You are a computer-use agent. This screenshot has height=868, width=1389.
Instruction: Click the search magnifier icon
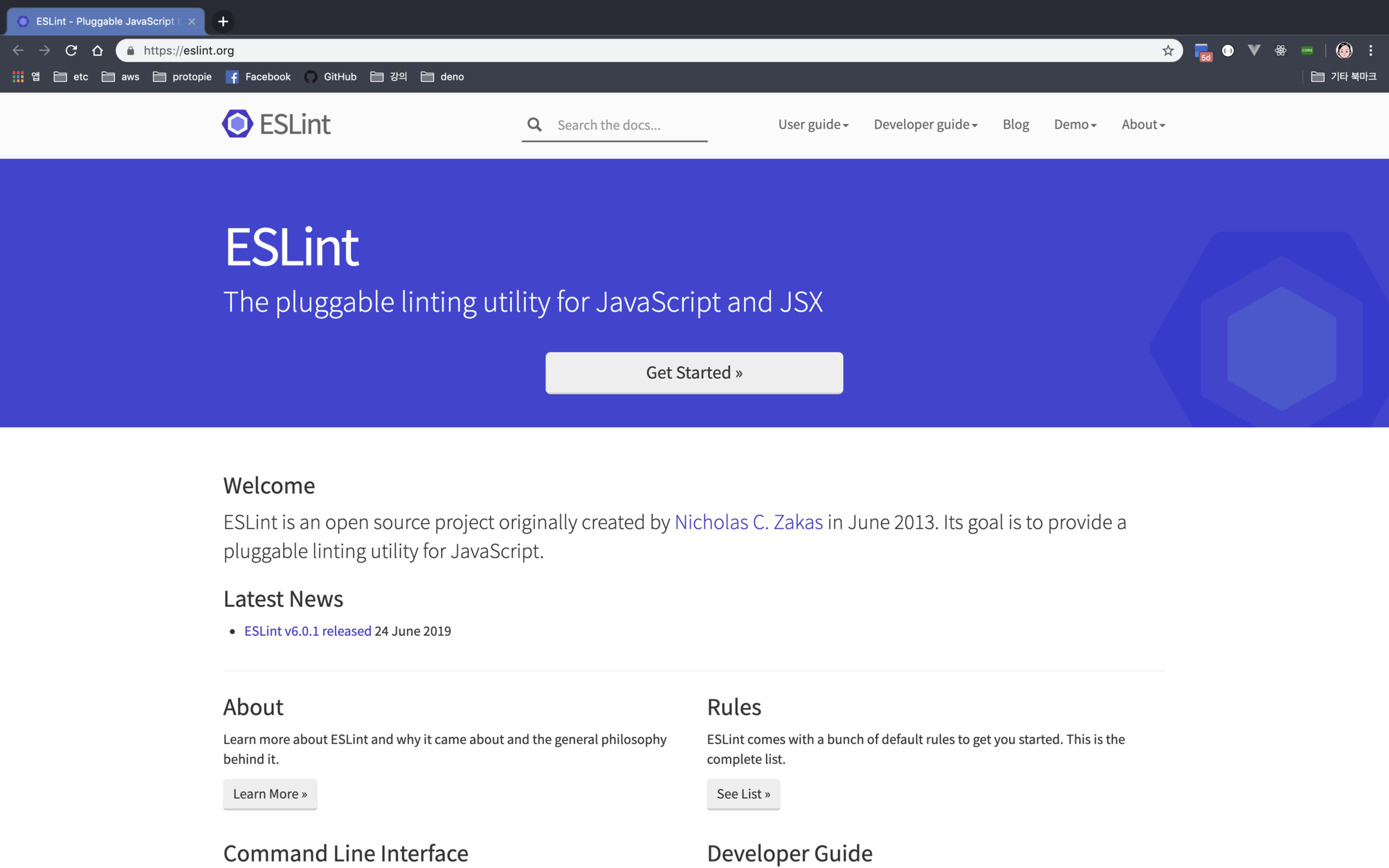[534, 125]
